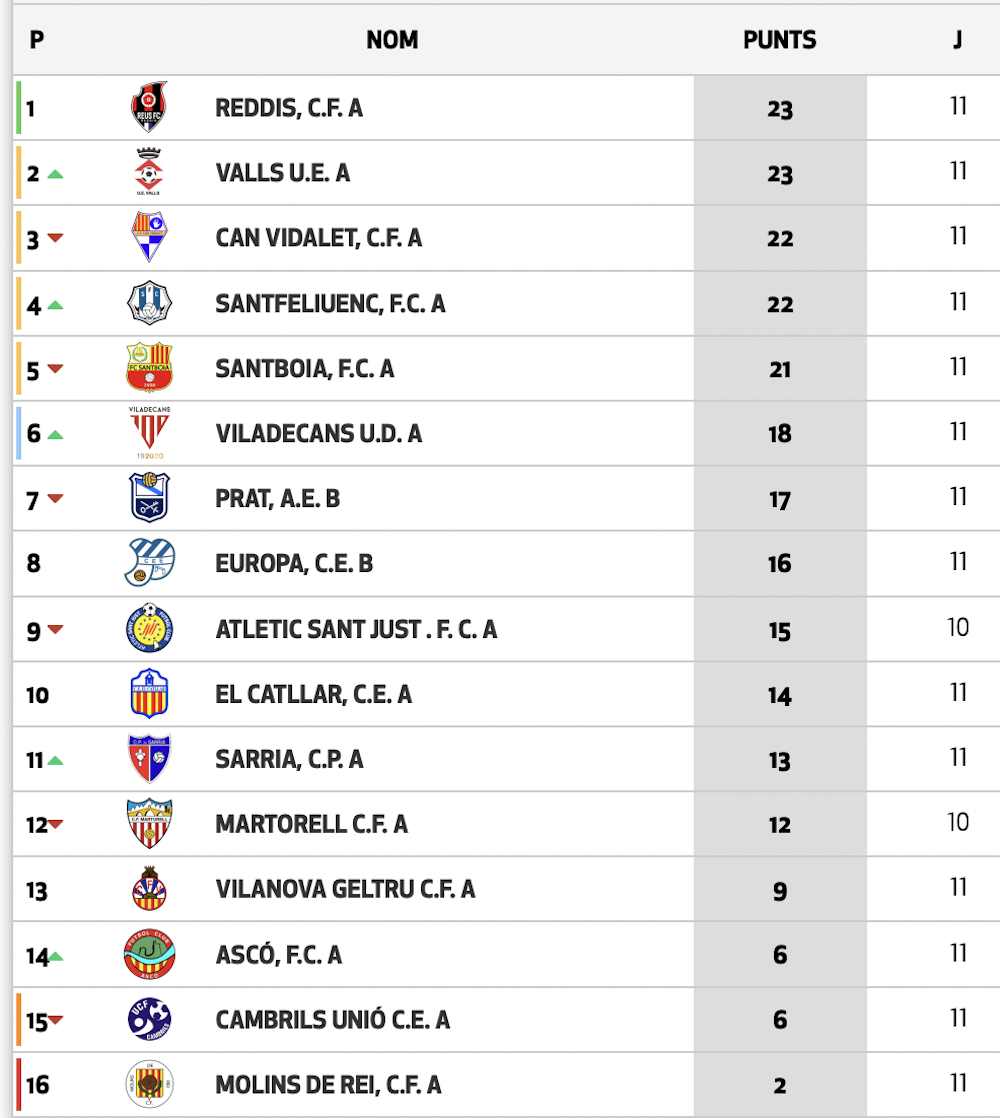
Task: Select the Can Vidalet crest logo
Action: click(149, 237)
